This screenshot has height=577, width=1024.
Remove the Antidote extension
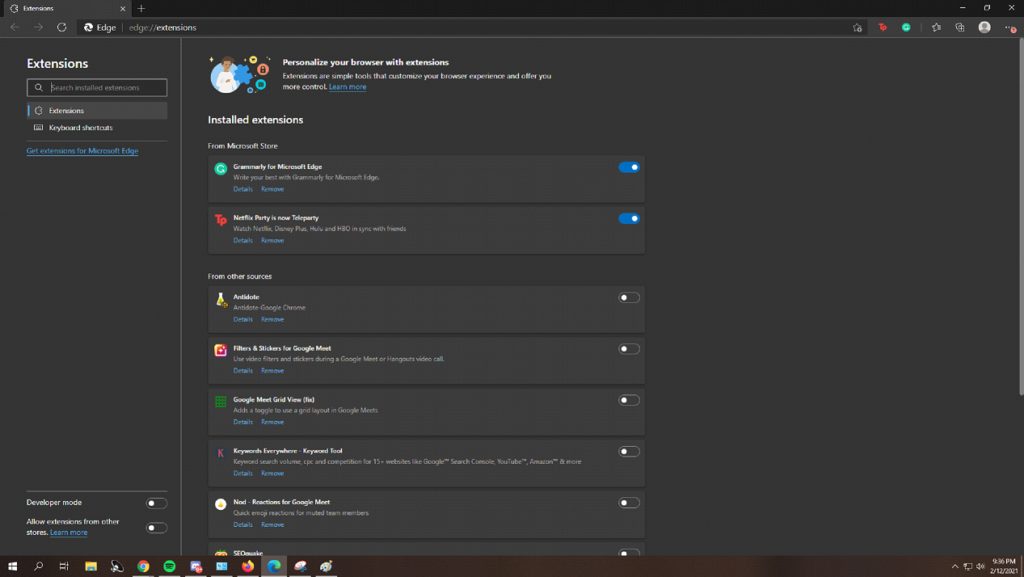272,320
